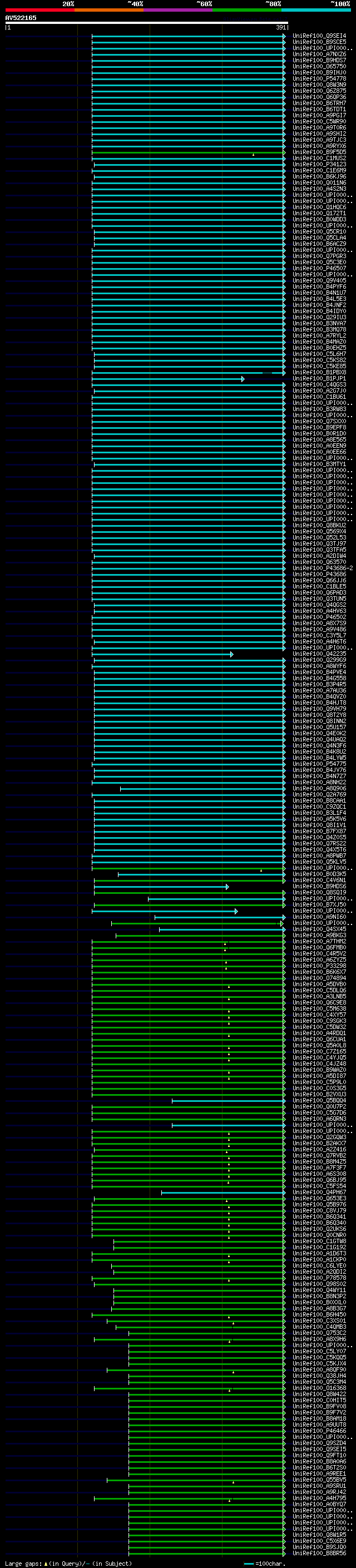This screenshot has height=1568, width=356.
Task: Select hit label UniRef100_C5DLQ6
Action: click(x=319, y=990)
